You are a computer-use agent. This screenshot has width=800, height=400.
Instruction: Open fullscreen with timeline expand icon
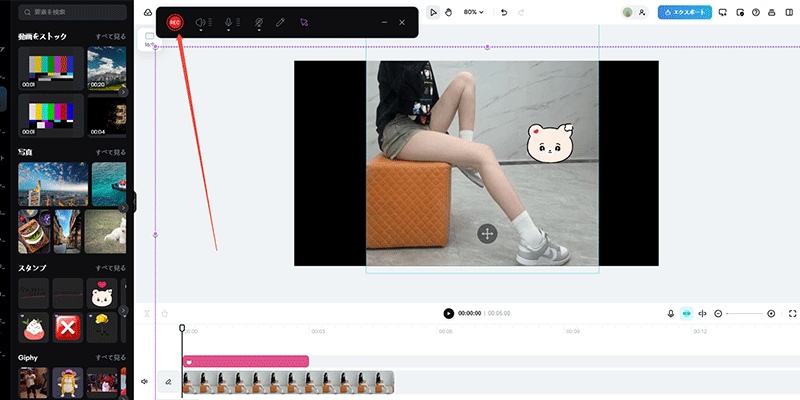click(x=792, y=313)
